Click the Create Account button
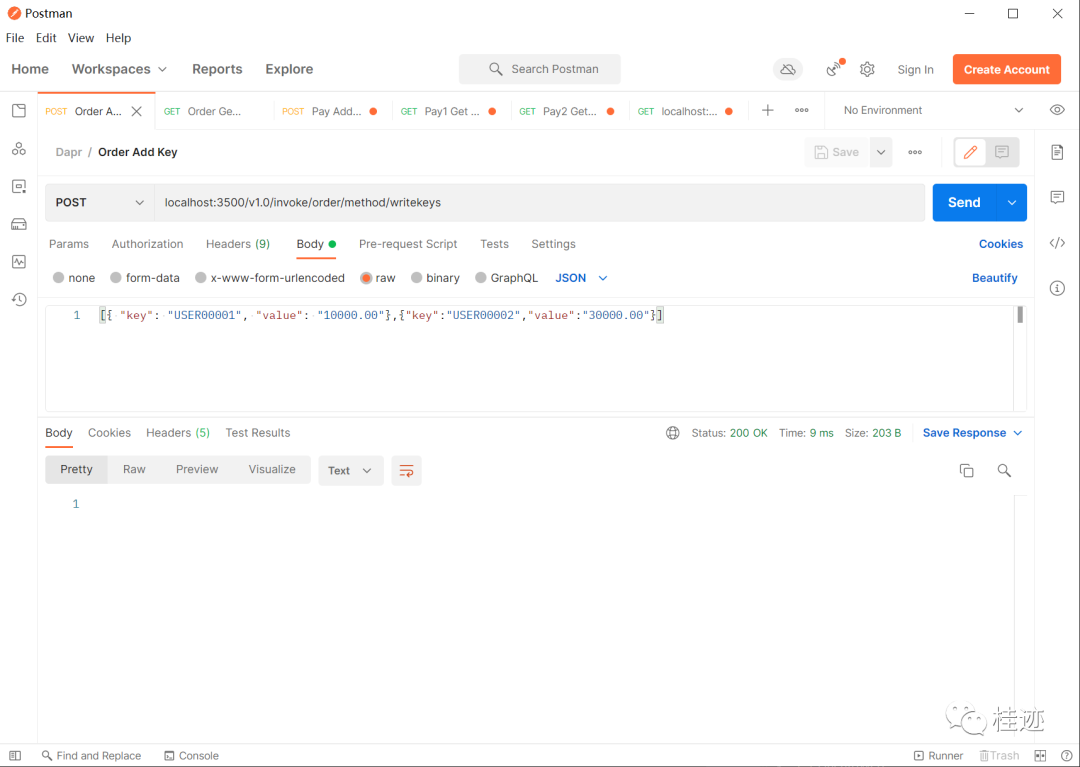1080x767 pixels. [x=1006, y=70]
